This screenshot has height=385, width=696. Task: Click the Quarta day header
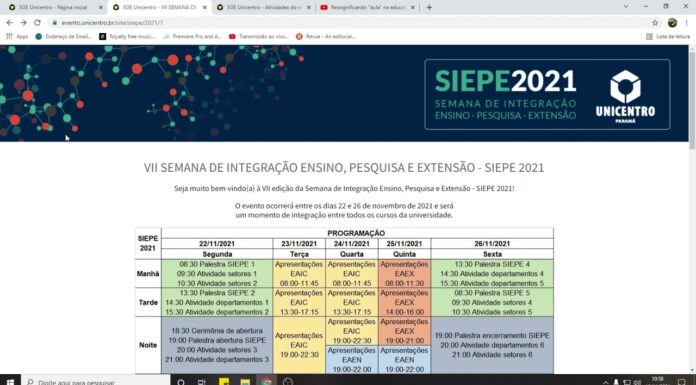[x=352, y=254]
